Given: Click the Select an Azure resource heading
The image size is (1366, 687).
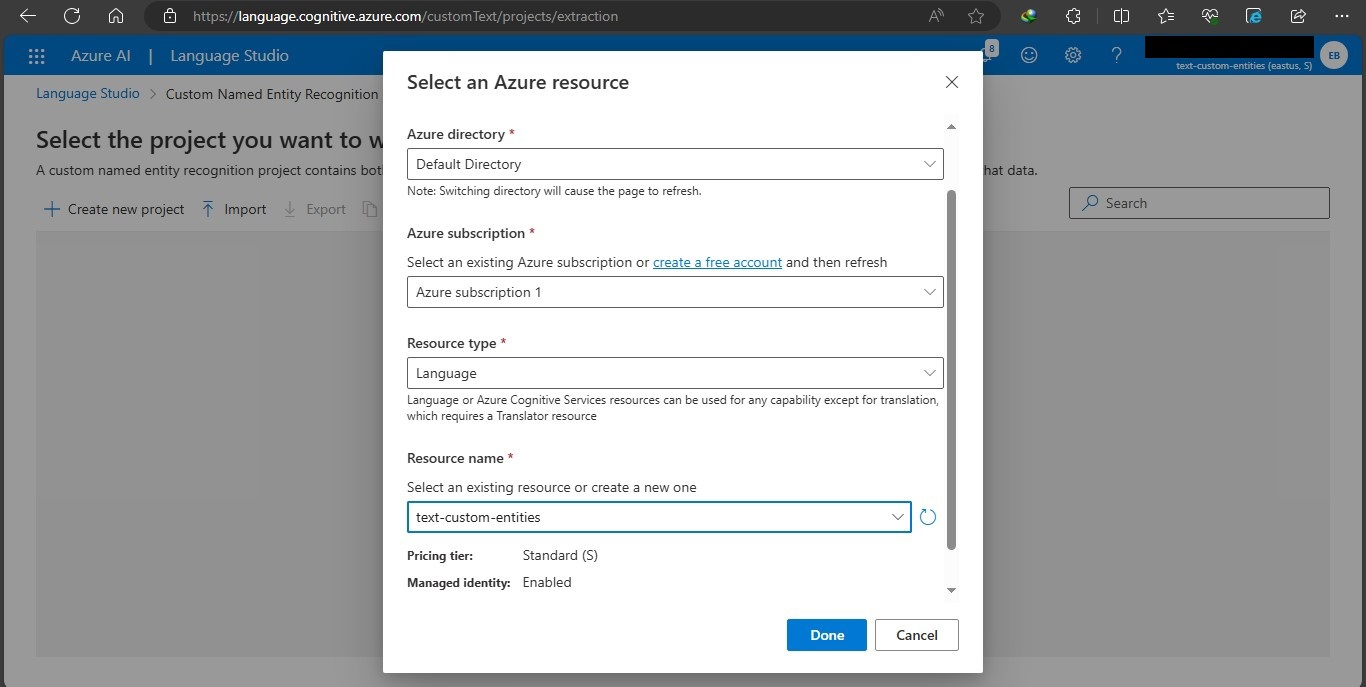Looking at the screenshot, I should (518, 82).
